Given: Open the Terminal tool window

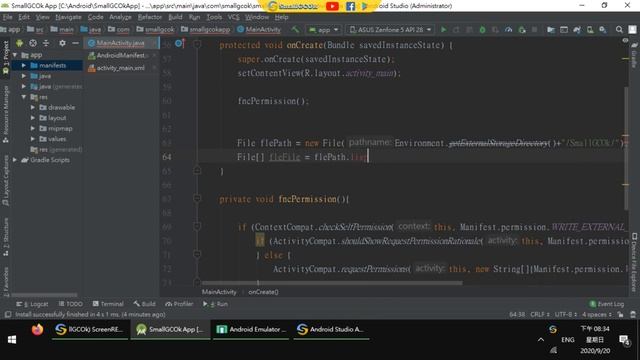Looking at the screenshot, I should tap(108, 304).
